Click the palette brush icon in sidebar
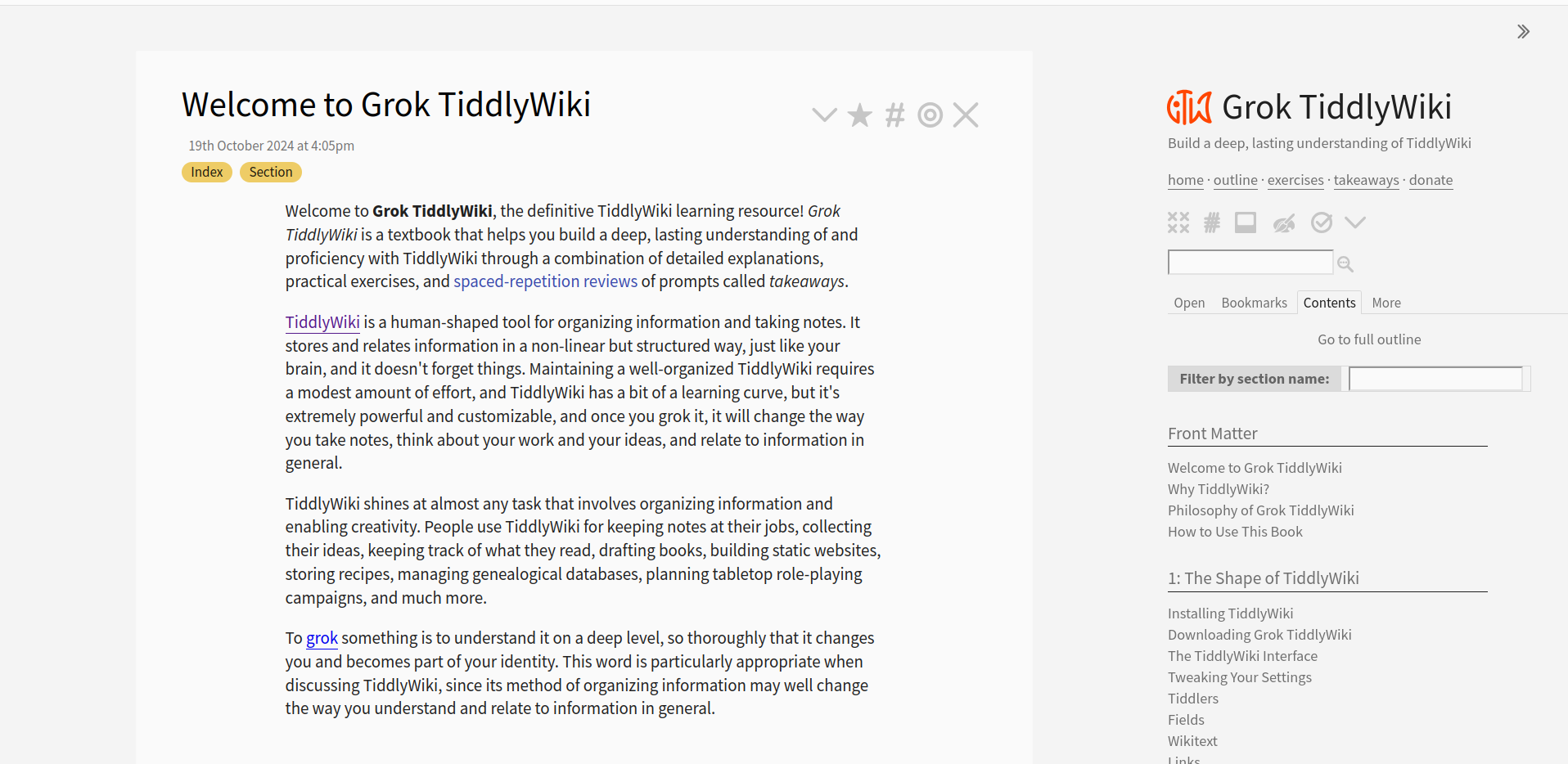 (x=1283, y=222)
